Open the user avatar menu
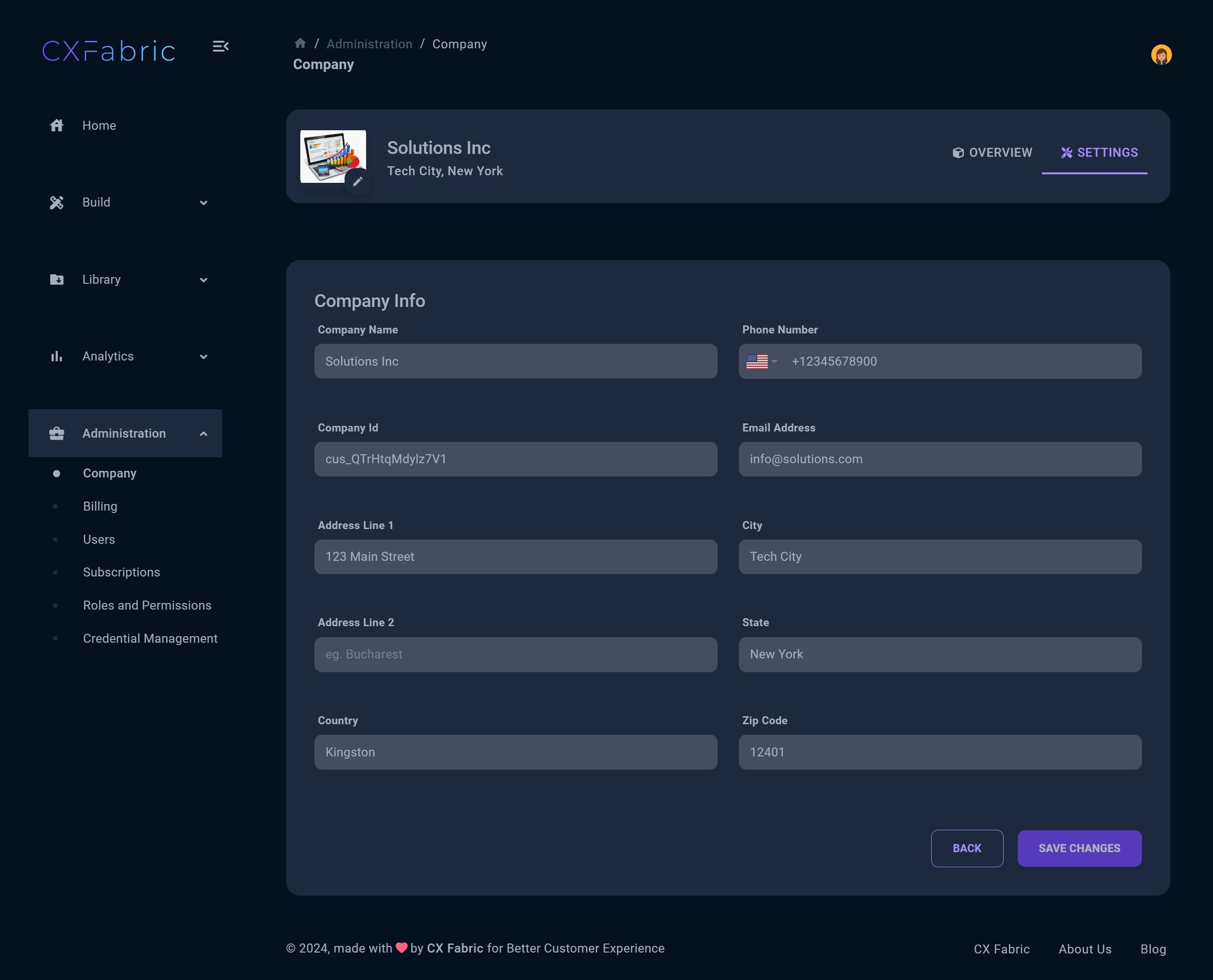The image size is (1213, 980). [1160, 55]
